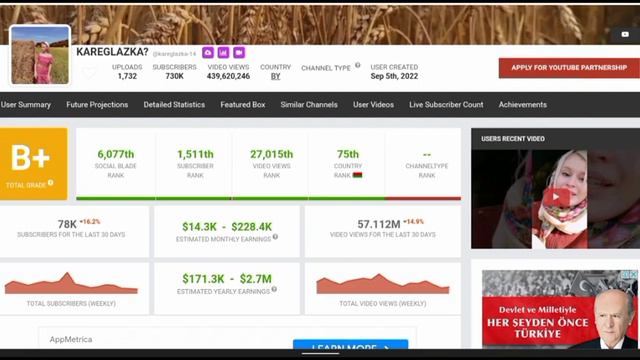Open the Featured Box tab
The height and width of the screenshot is (360, 640).
coord(243,105)
